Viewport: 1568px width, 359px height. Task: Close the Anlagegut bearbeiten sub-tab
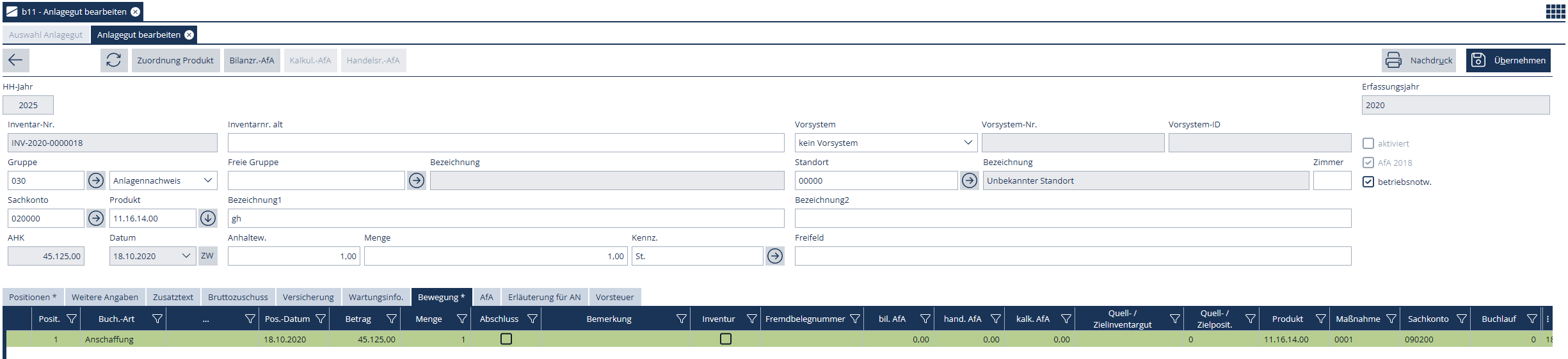[189, 35]
